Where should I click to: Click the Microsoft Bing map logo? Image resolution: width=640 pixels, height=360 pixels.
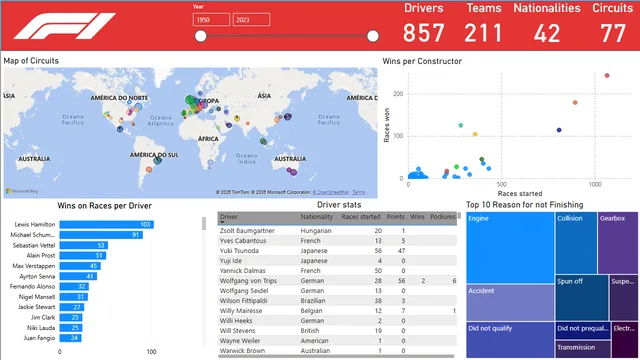pos(22,191)
